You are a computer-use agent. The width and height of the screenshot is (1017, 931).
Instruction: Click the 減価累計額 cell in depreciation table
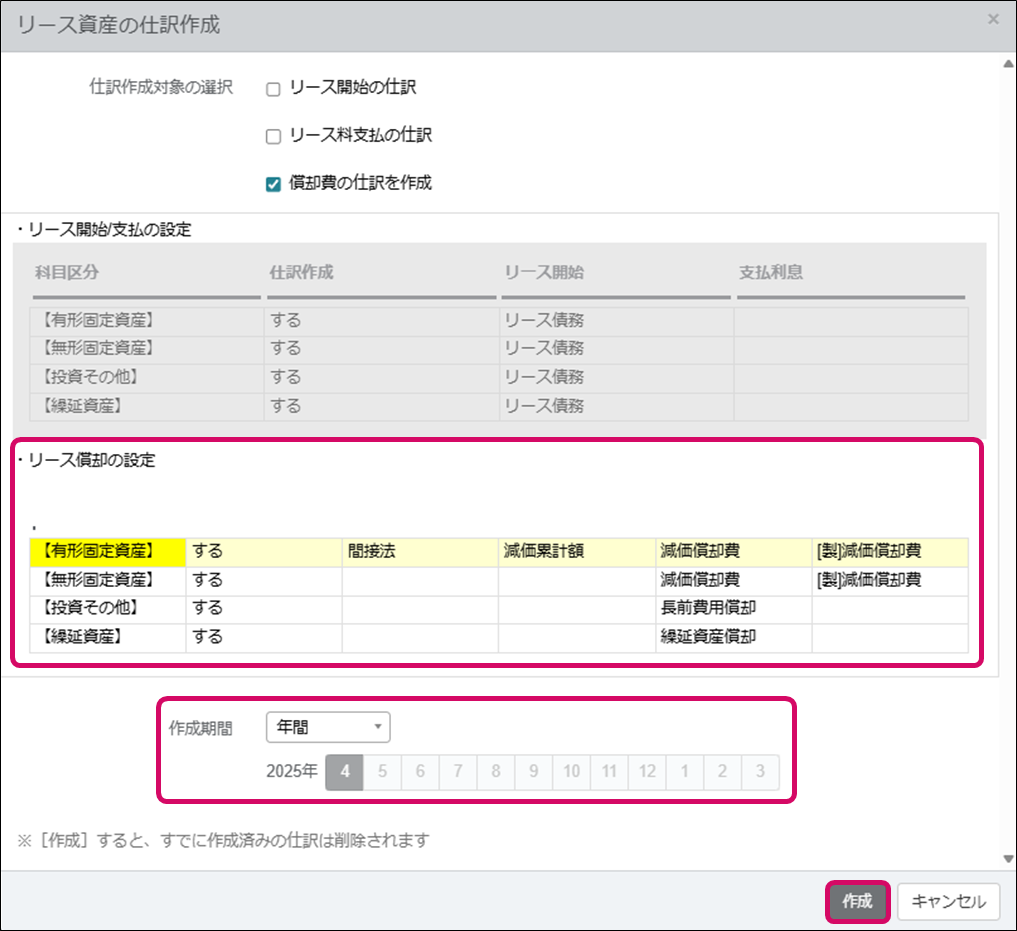[576, 552]
